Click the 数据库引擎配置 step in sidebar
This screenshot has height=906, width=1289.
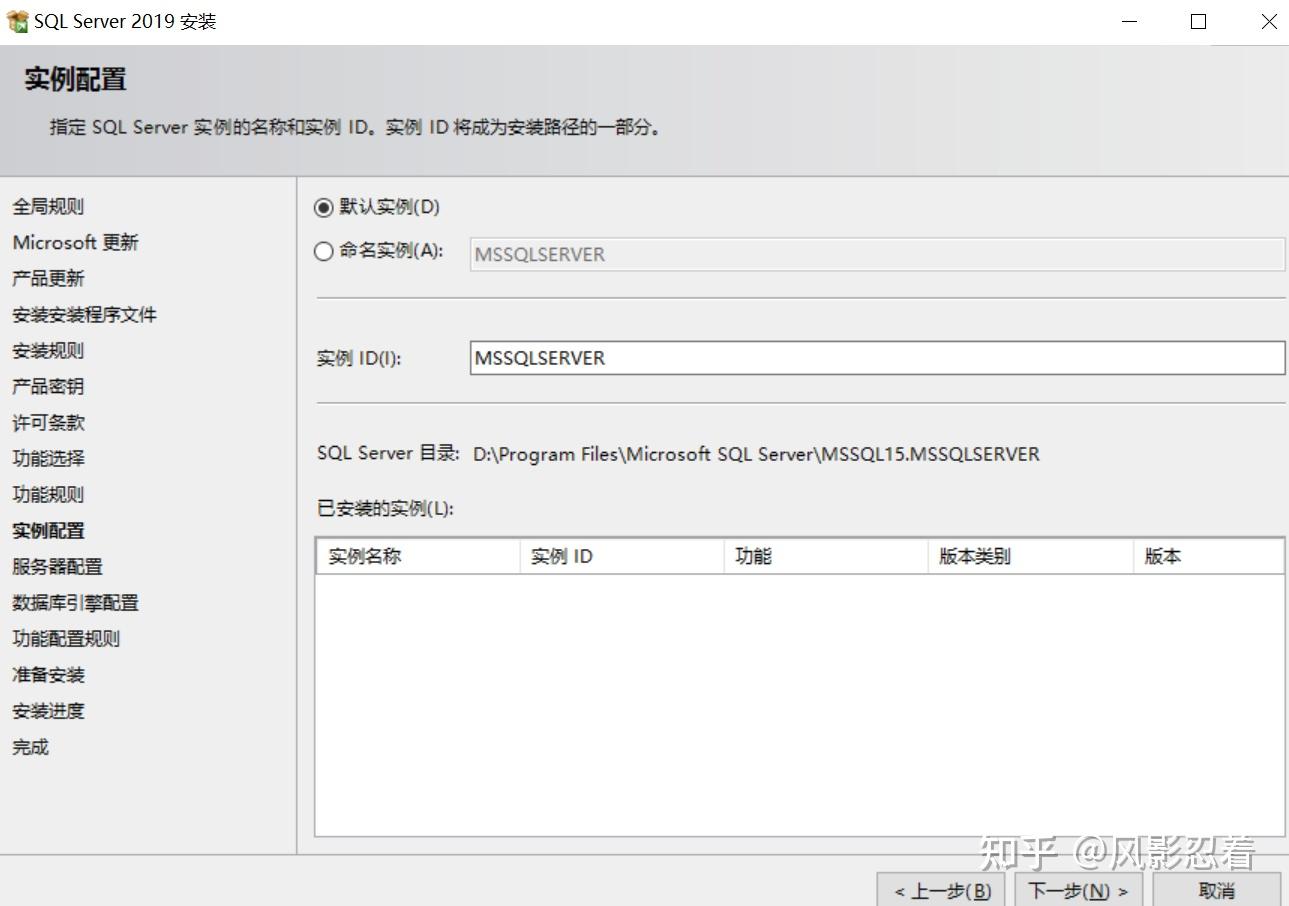click(75, 603)
